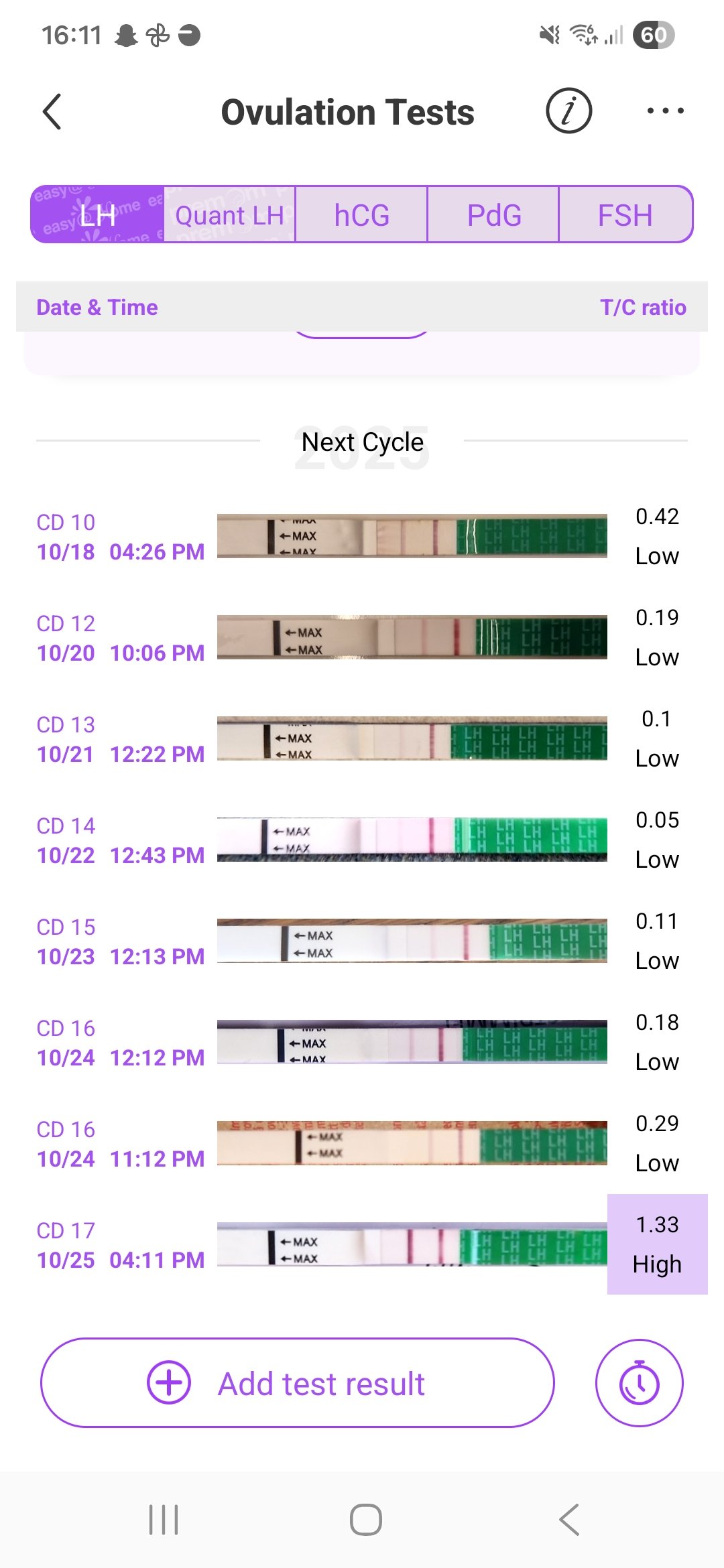
Task: Open the three-dot more options menu
Action: pos(665,111)
